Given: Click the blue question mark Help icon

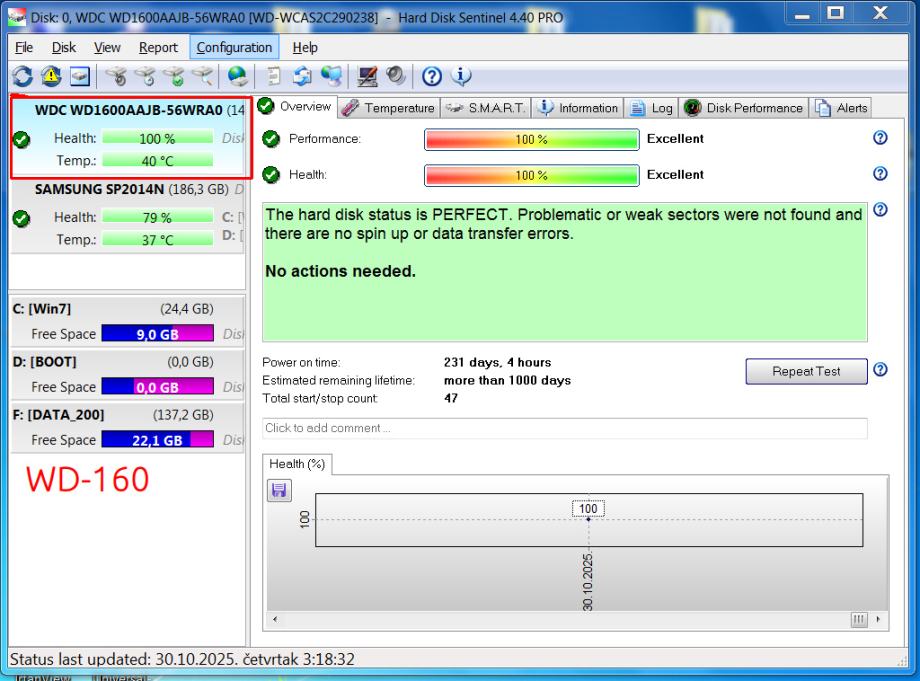Looking at the screenshot, I should point(432,76).
